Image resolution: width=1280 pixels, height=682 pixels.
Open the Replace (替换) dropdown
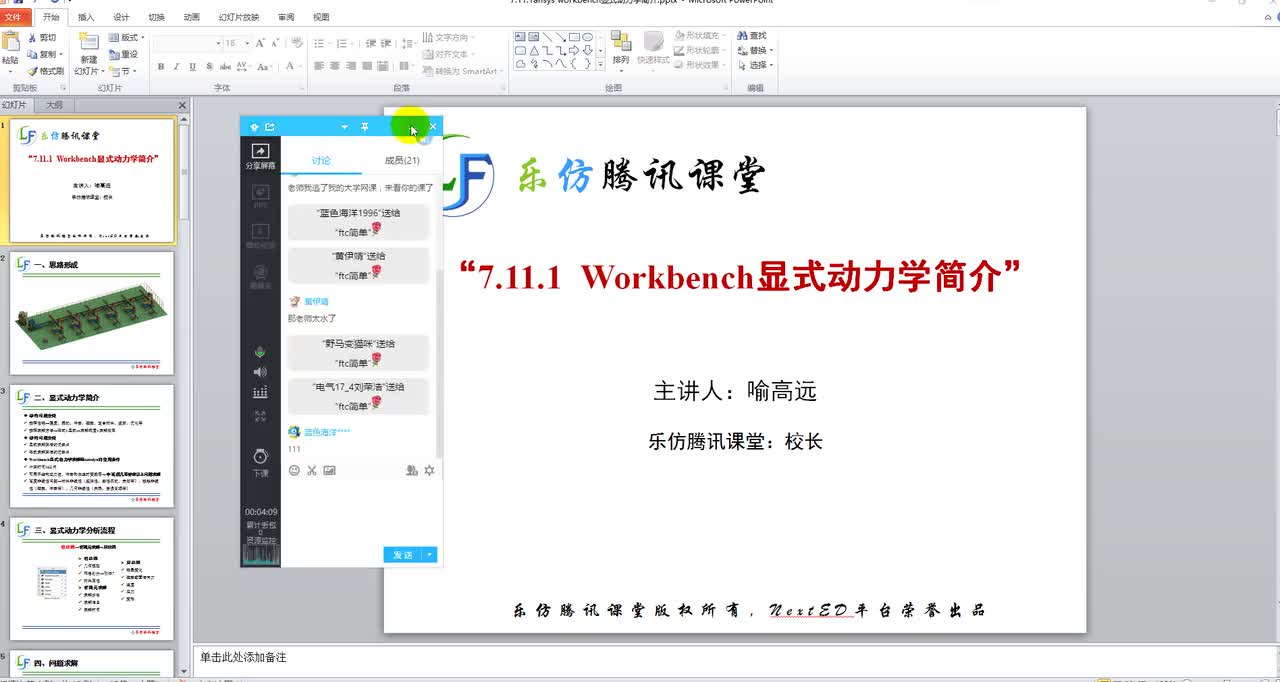pyautogui.click(x=771, y=50)
